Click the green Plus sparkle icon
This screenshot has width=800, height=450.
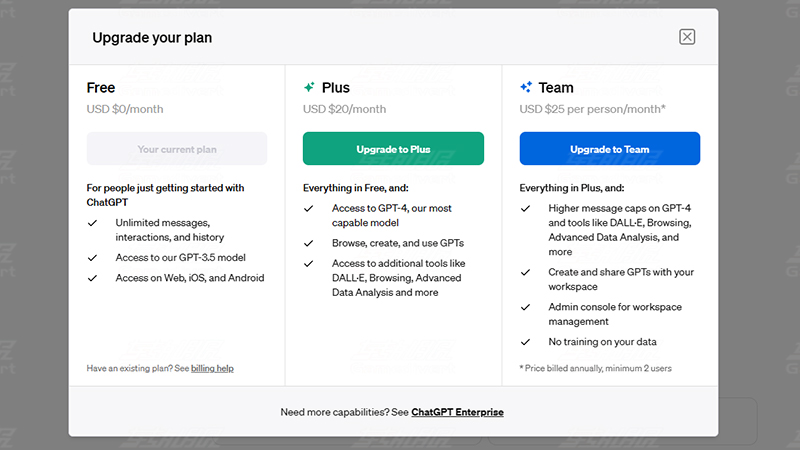(309, 87)
